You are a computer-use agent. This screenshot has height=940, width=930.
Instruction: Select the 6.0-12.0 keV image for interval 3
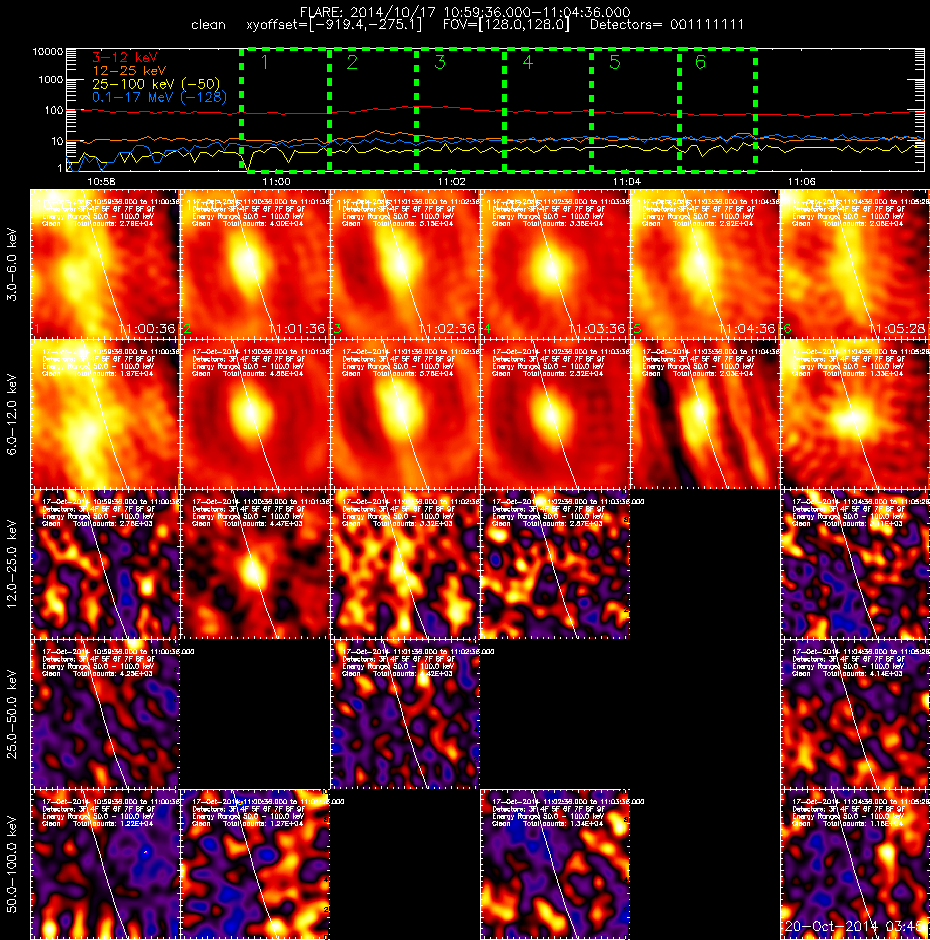405,414
